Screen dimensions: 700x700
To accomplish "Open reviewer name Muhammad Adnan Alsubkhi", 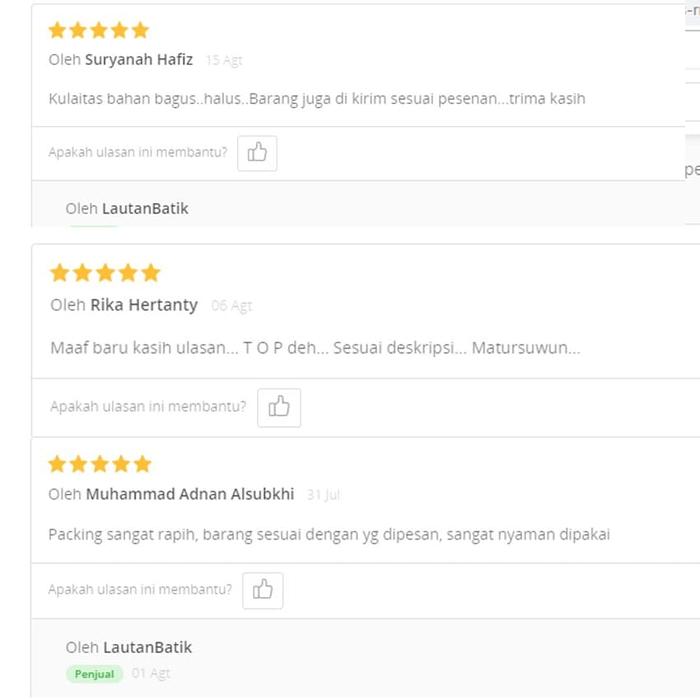I will click(190, 494).
